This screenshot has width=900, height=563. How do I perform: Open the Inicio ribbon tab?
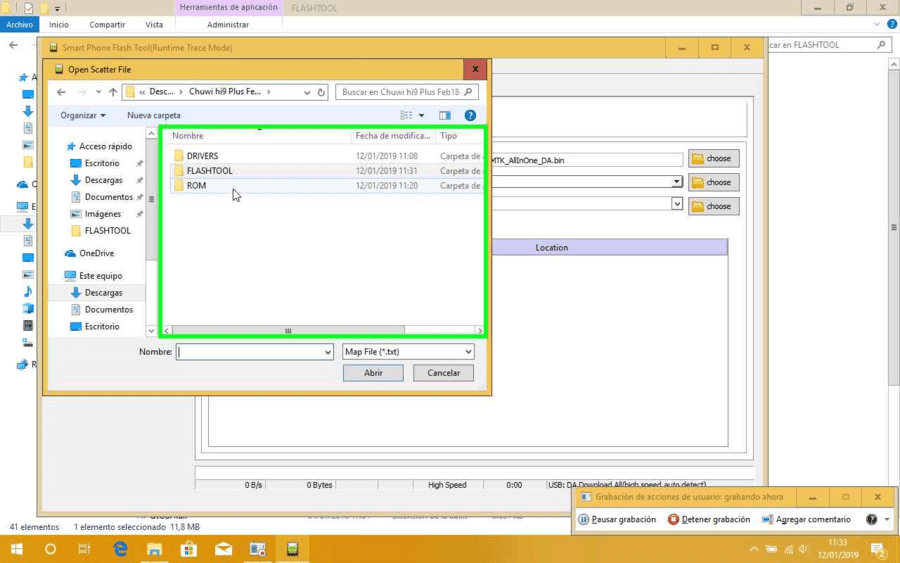tap(59, 25)
